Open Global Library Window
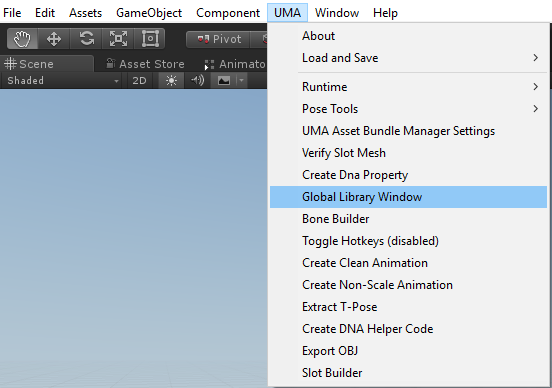This screenshot has width=552, height=388. tap(408, 197)
